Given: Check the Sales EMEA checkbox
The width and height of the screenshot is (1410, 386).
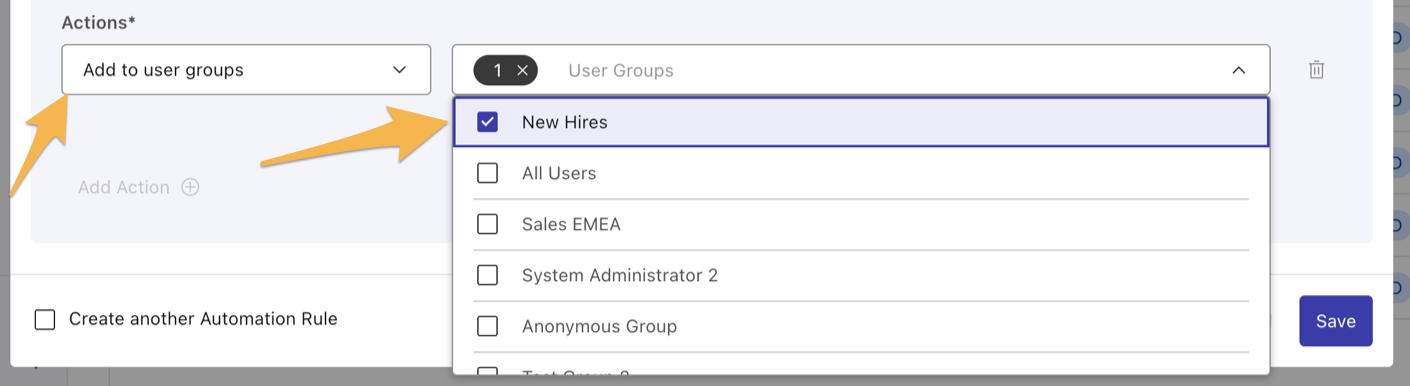Looking at the screenshot, I should pyautogui.click(x=487, y=224).
